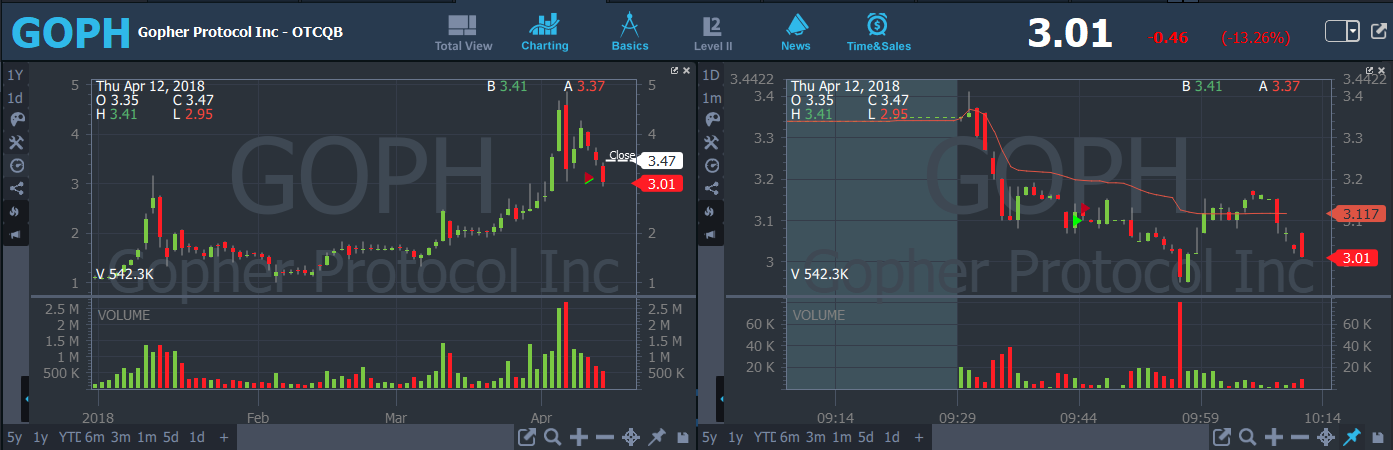Screen dimensions: 1393x450
Task: Select the 1d tab under right chart
Action: click(892, 437)
